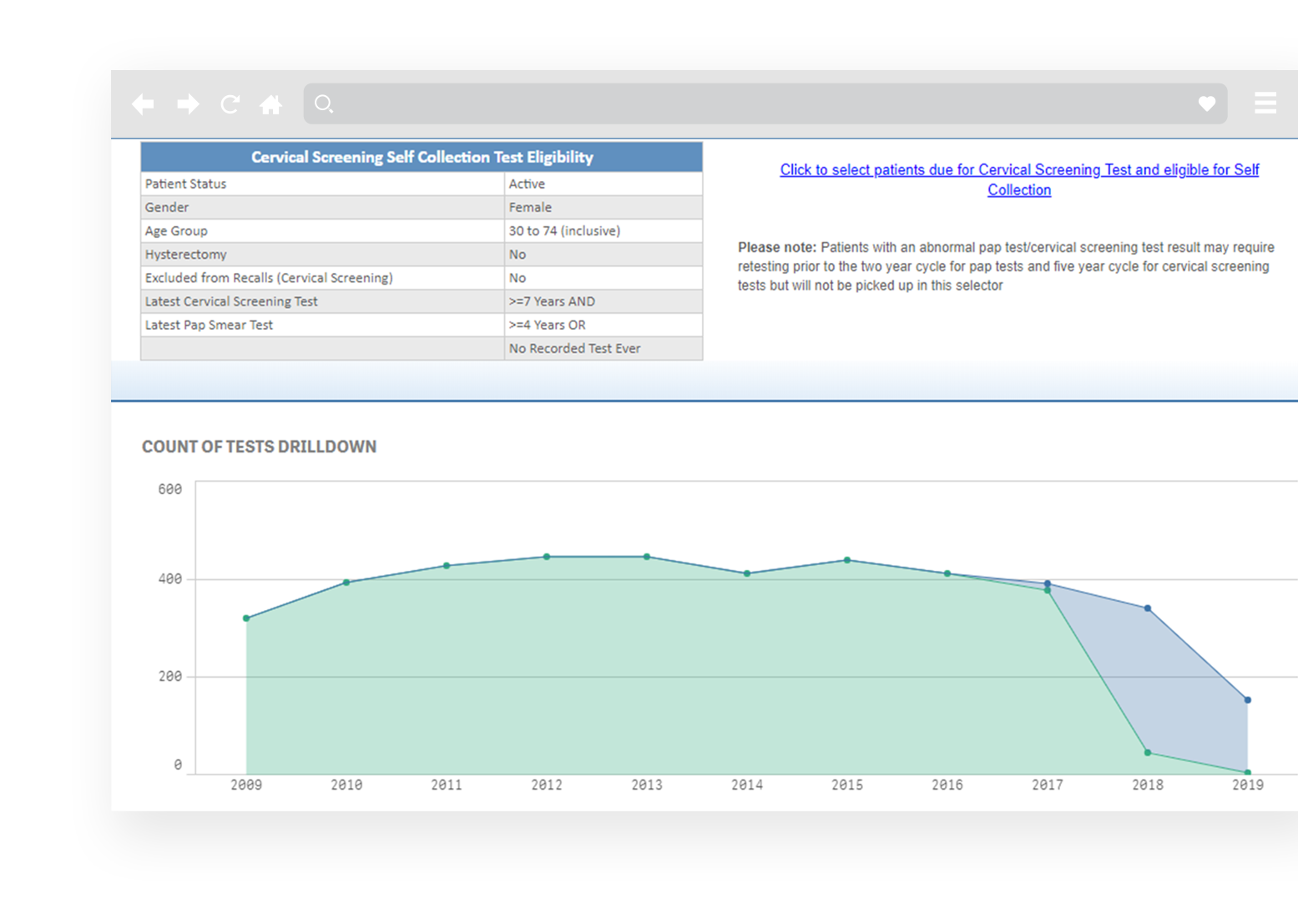
Task: Select 'Excluded from Recalls (Cervical Screening)' label
Action: (269, 278)
